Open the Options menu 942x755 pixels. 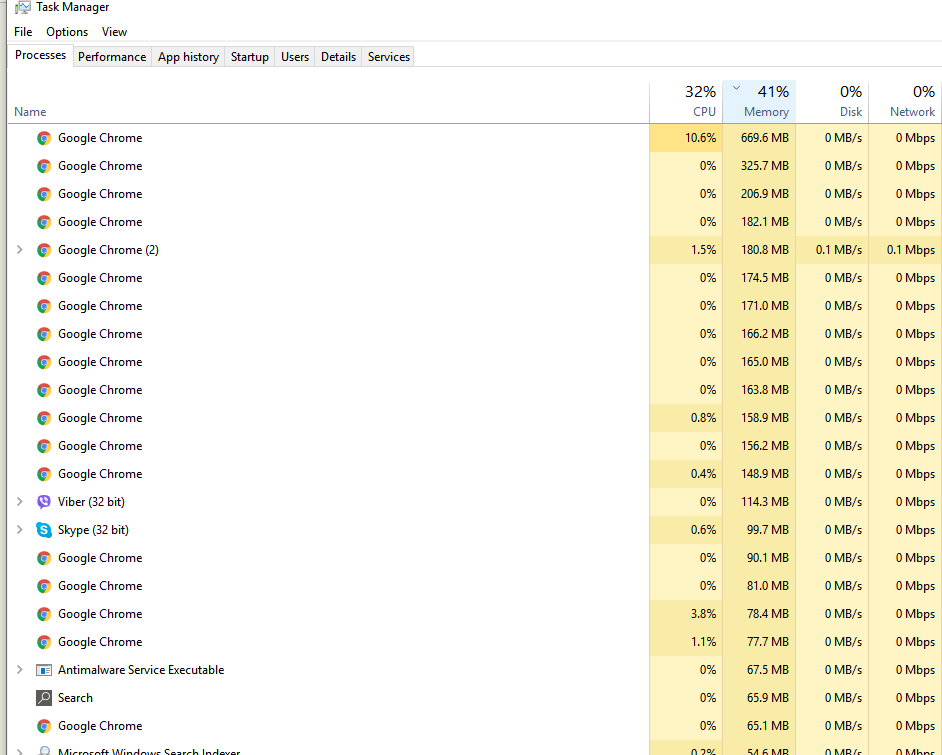[67, 32]
